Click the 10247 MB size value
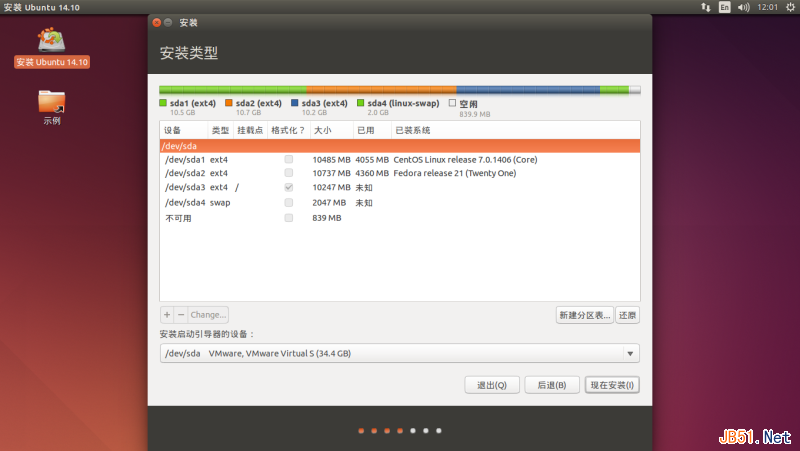 (x=332, y=187)
